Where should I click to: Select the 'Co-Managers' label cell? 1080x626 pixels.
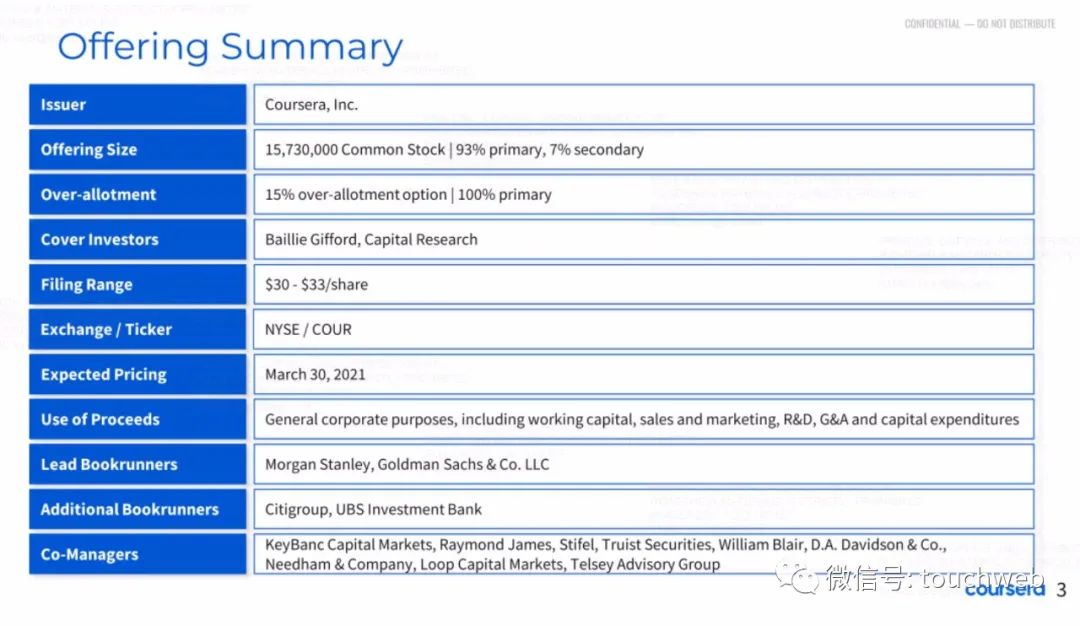coord(138,554)
